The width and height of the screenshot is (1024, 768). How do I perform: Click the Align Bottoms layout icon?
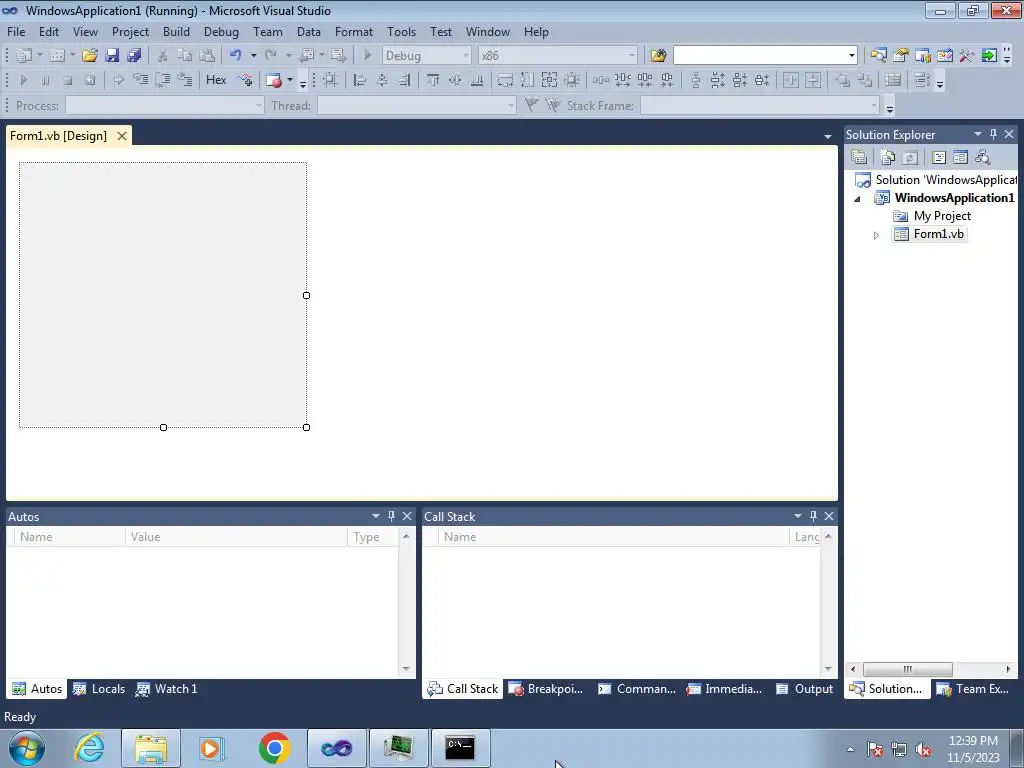tap(477, 80)
